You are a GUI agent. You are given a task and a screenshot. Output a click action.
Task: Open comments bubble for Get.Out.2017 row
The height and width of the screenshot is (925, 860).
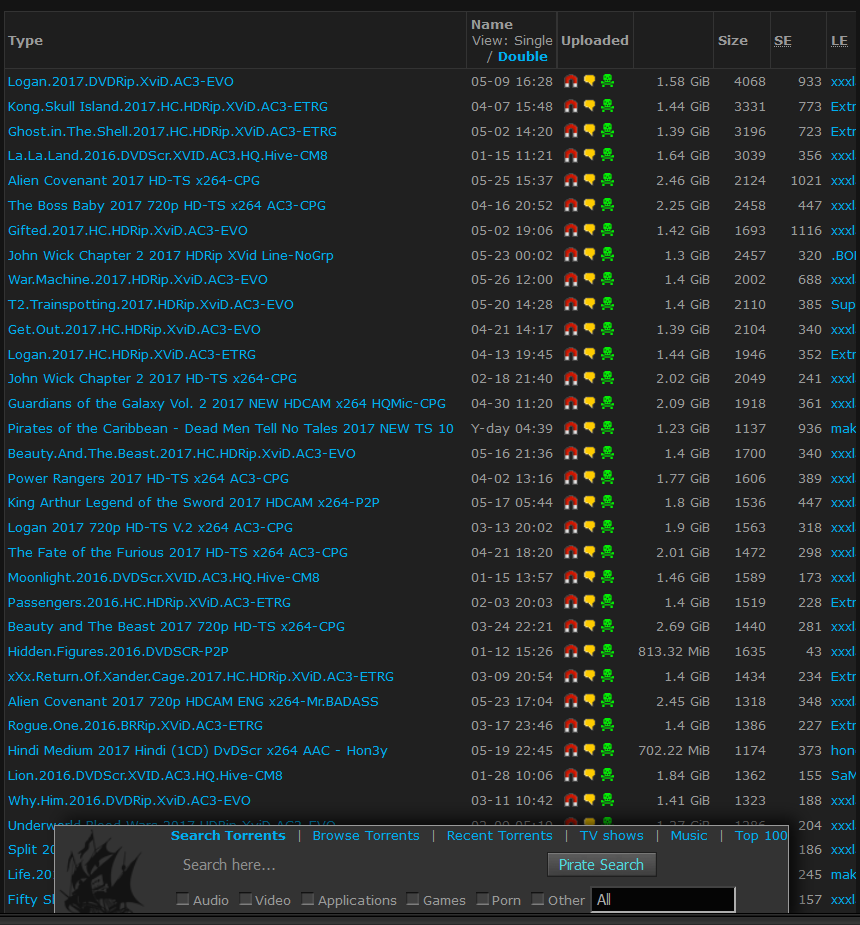pos(589,329)
